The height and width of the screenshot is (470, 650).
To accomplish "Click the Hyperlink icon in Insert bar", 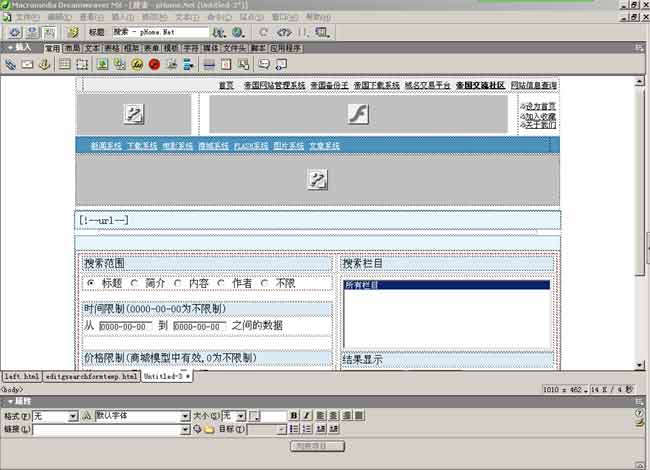I will 11,64.
